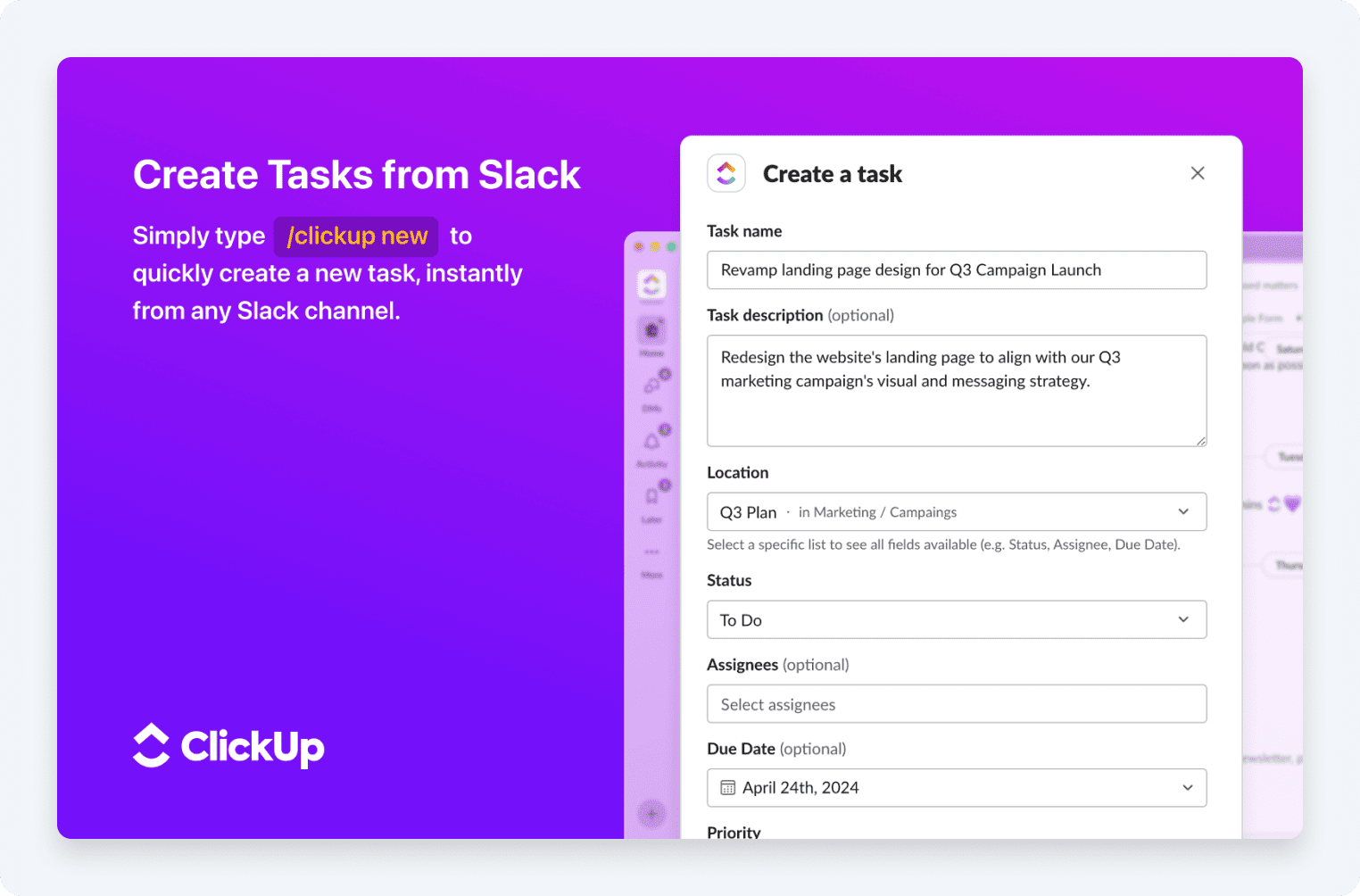This screenshot has height=896, width=1360.
Task: Click the yellow minimize dot of Slack window
Action: (655, 246)
